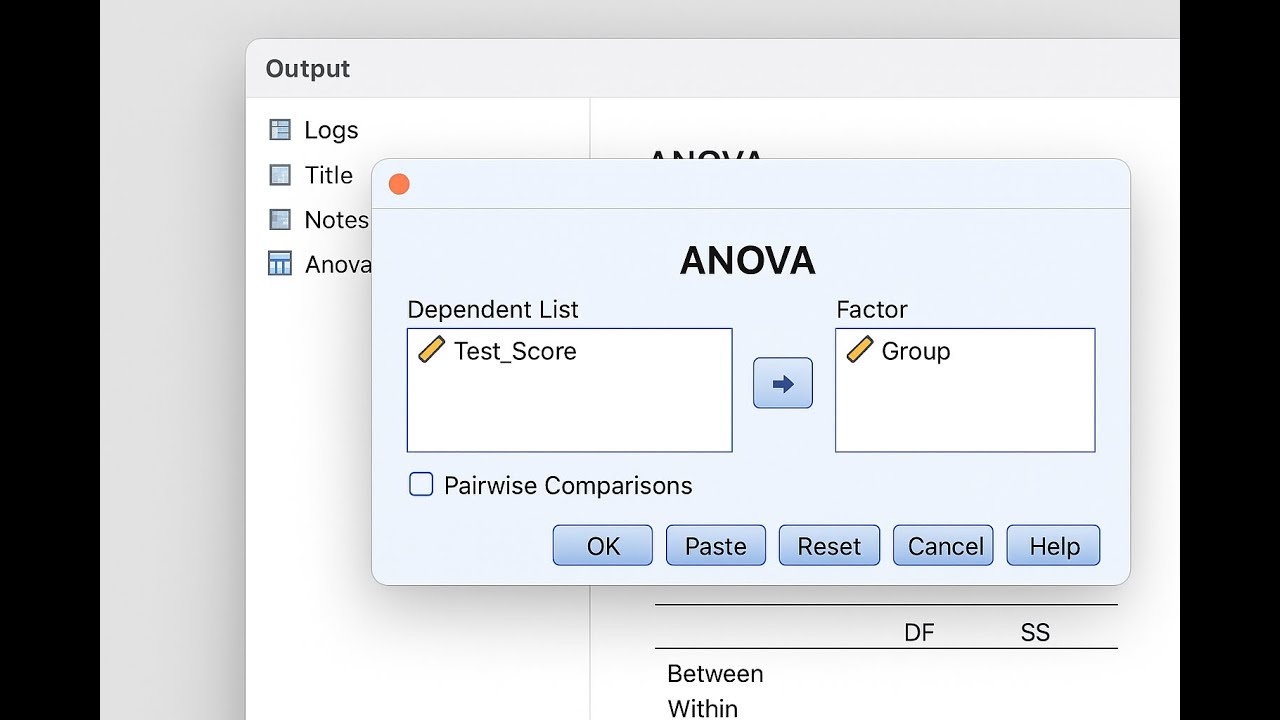
Task: Click the Paste button
Action: [x=716, y=546]
